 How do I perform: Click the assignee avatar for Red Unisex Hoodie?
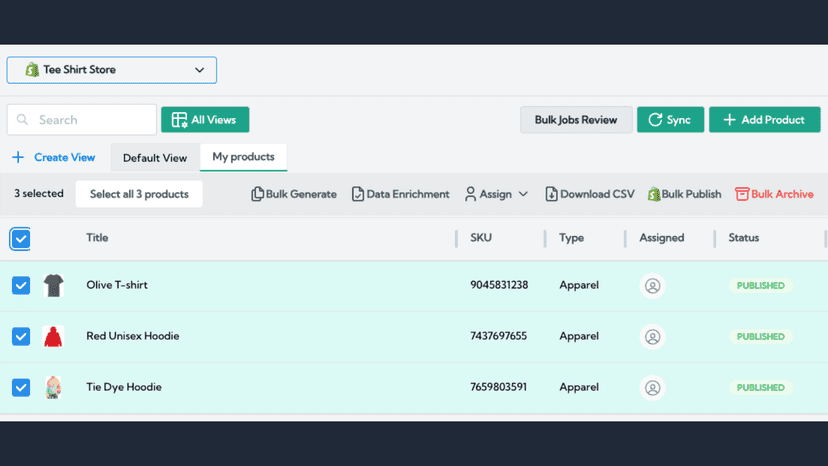[652, 337]
